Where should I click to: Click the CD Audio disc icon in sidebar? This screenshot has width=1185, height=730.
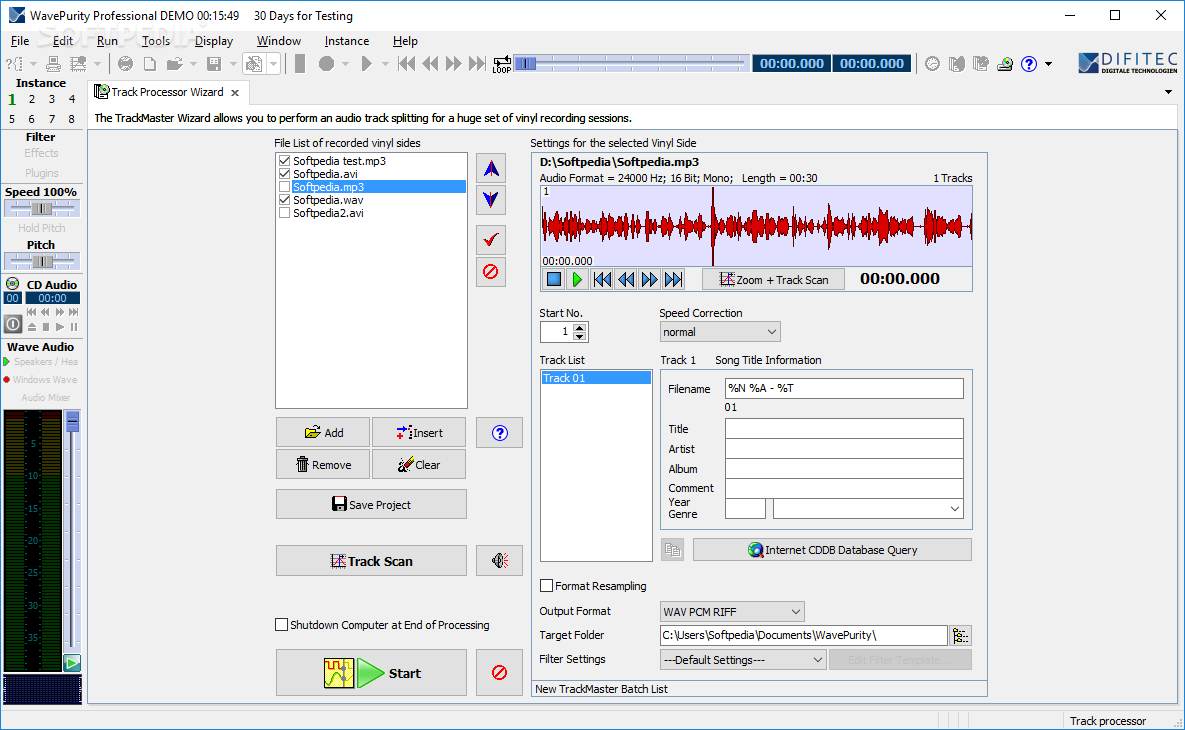[13, 284]
